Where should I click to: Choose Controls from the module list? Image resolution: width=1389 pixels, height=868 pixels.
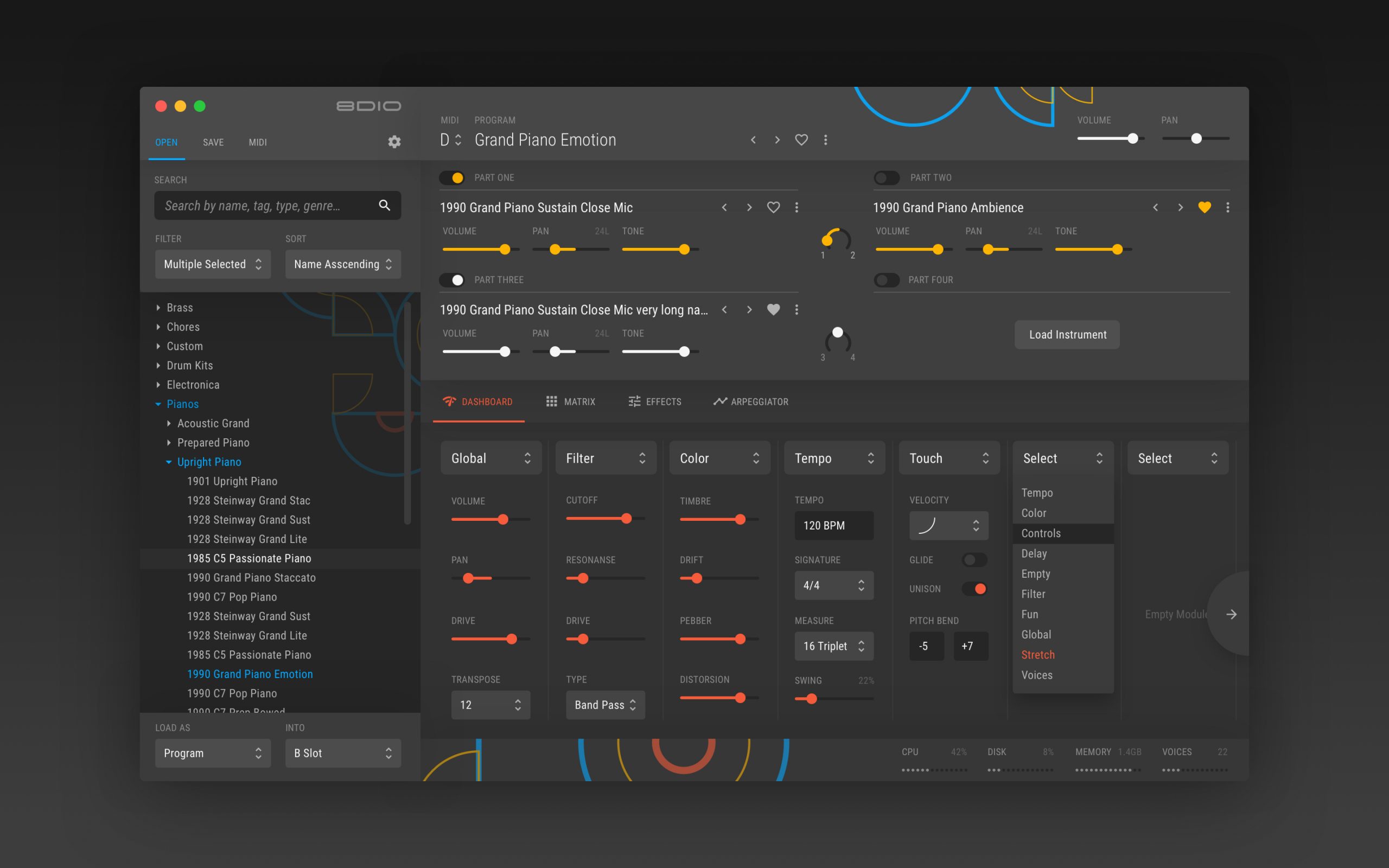[x=1063, y=533]
